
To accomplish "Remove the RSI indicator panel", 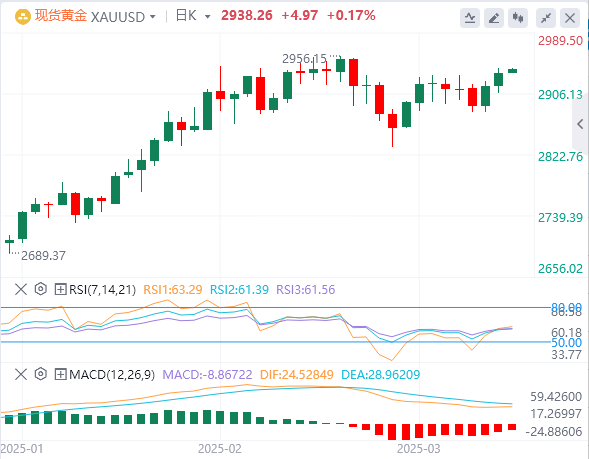I will coord(21,290).
